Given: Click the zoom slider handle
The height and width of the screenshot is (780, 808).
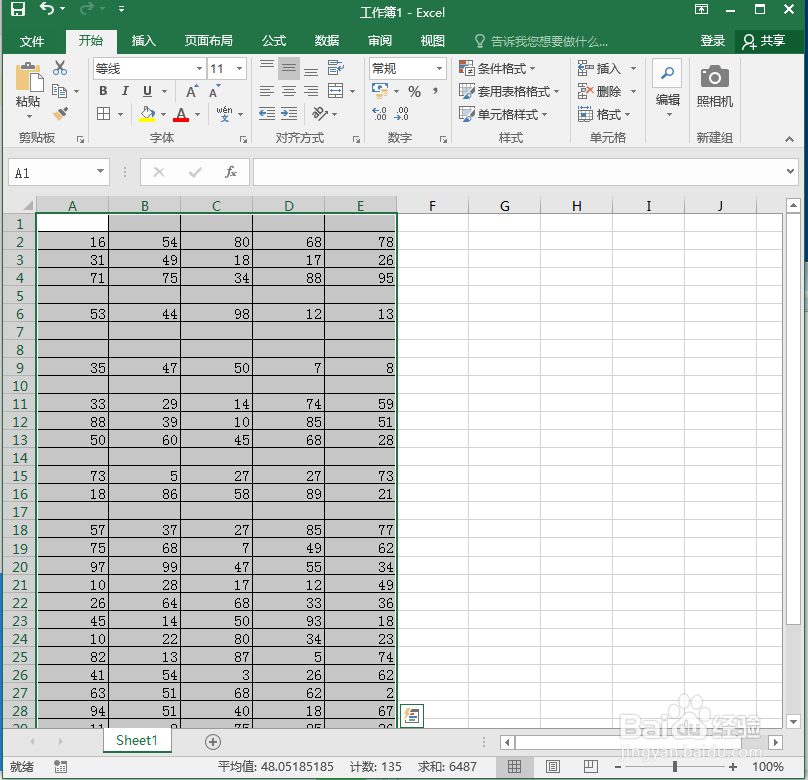Looking at the screenshot, I should [675, 767].
